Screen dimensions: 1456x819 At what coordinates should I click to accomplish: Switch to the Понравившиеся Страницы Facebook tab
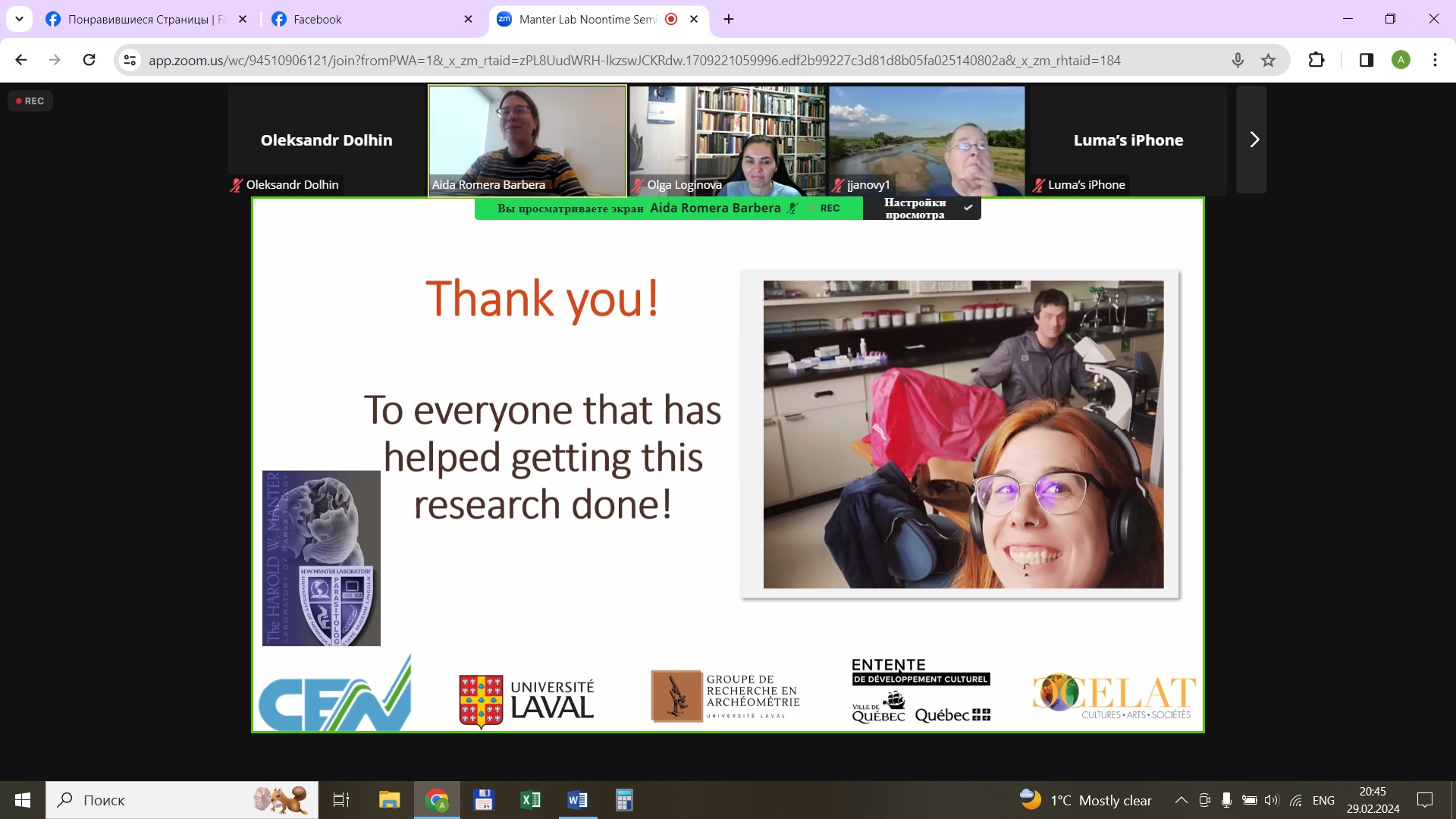146,19
